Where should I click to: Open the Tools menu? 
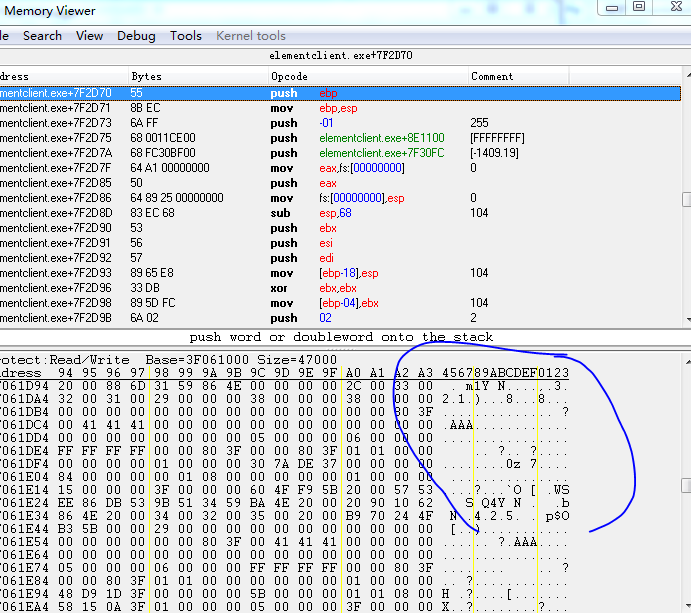coord(186,36)
